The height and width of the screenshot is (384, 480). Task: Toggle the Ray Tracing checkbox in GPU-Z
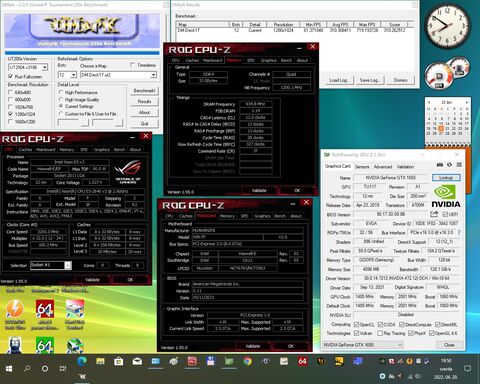(x=380, y=333)
